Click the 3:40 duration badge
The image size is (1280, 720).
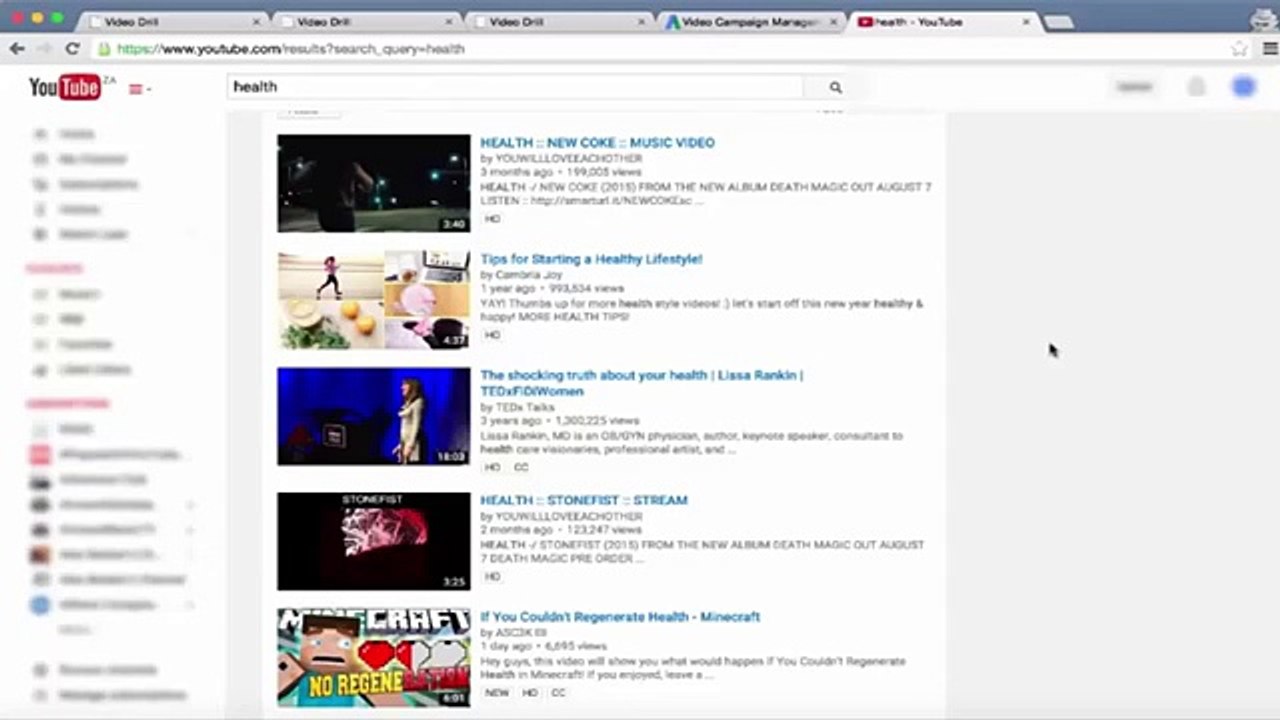coord(454,224)
